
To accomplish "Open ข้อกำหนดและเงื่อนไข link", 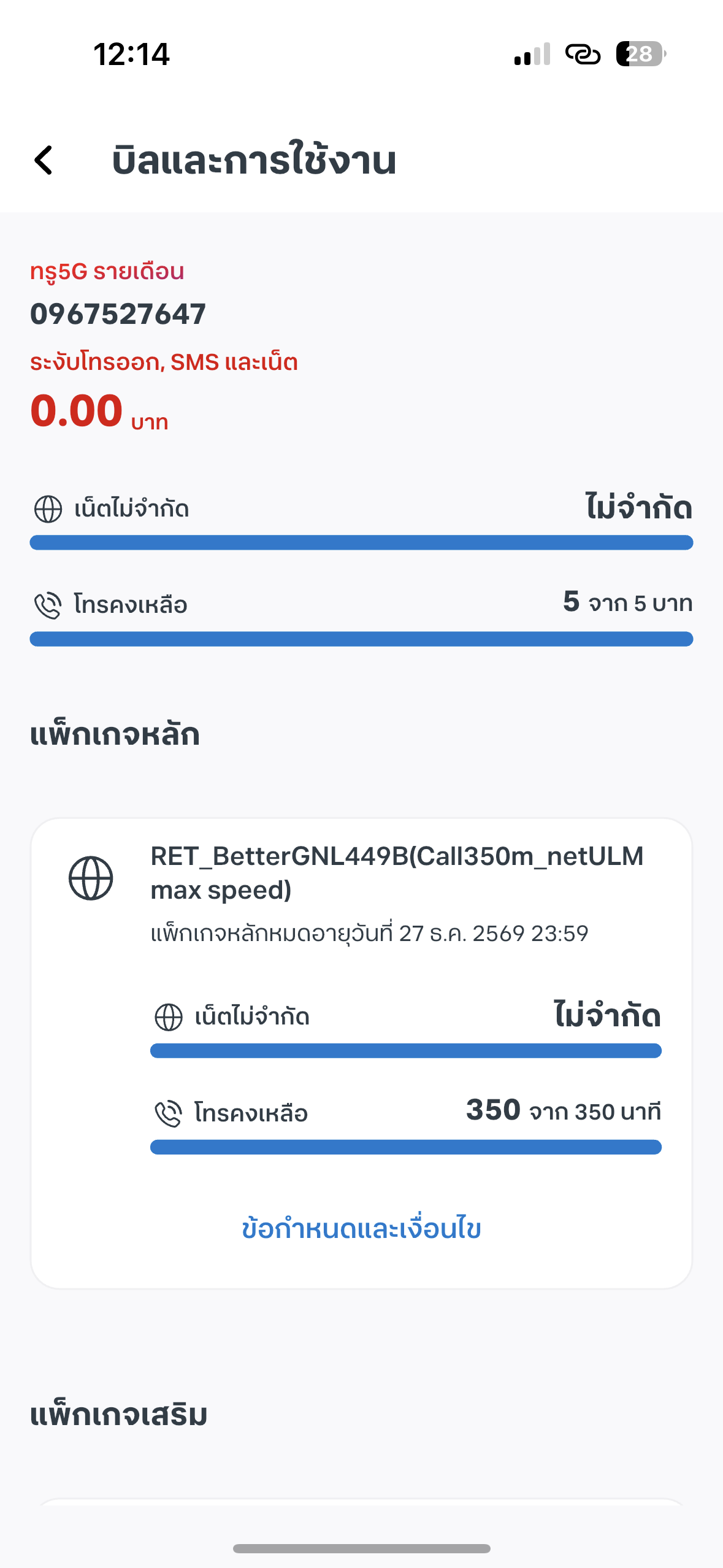I will coord(361,1229).
